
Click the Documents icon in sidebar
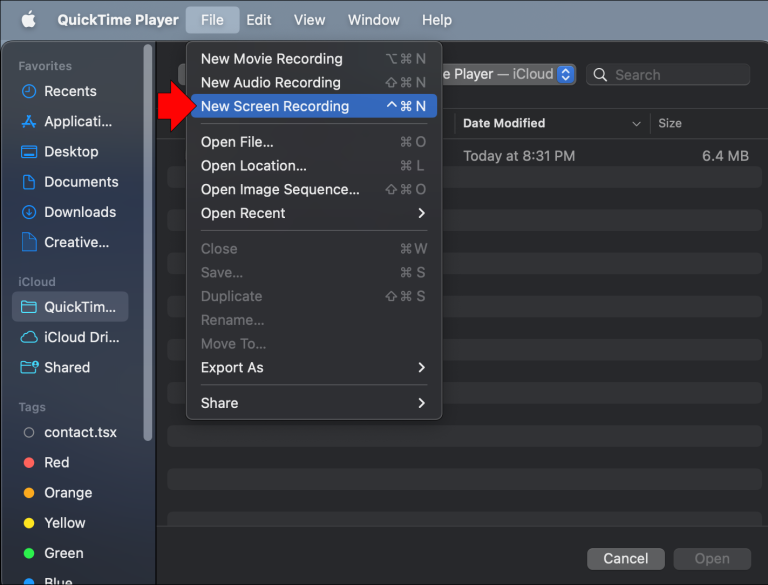coord(28,182)
